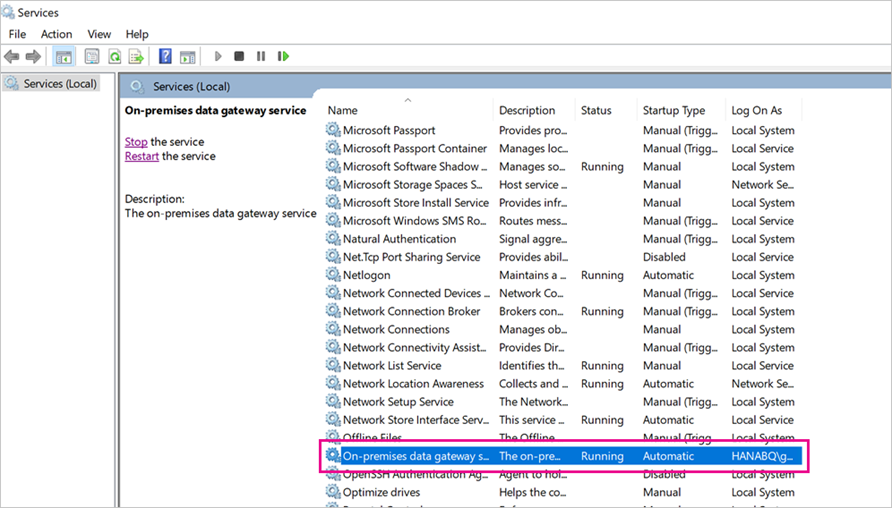
Task: Click the Start Service play icon
Action: point(218,57)
